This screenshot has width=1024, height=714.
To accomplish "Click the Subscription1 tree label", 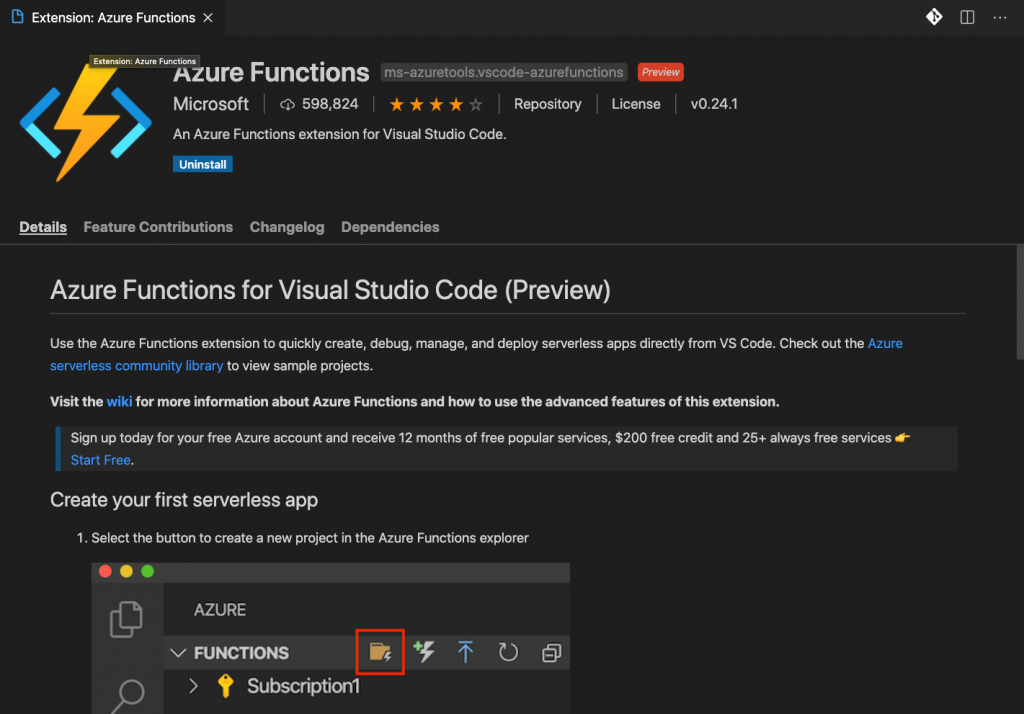I will tap(303, 686).
